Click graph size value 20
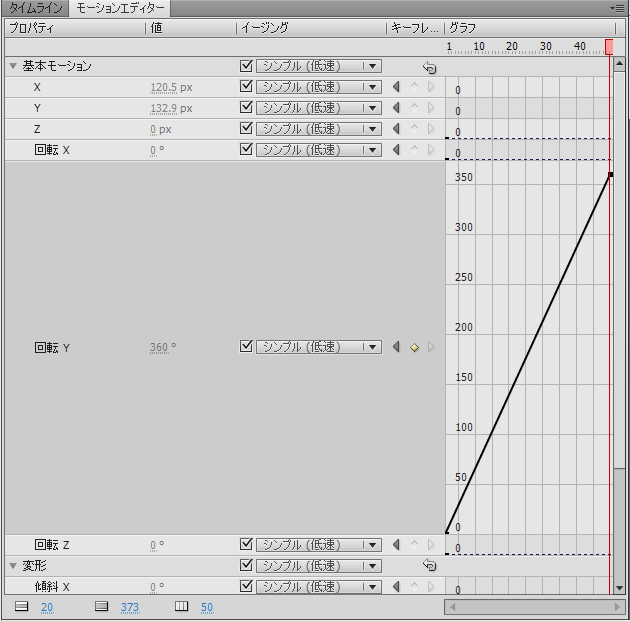 [x=47, y=607]
